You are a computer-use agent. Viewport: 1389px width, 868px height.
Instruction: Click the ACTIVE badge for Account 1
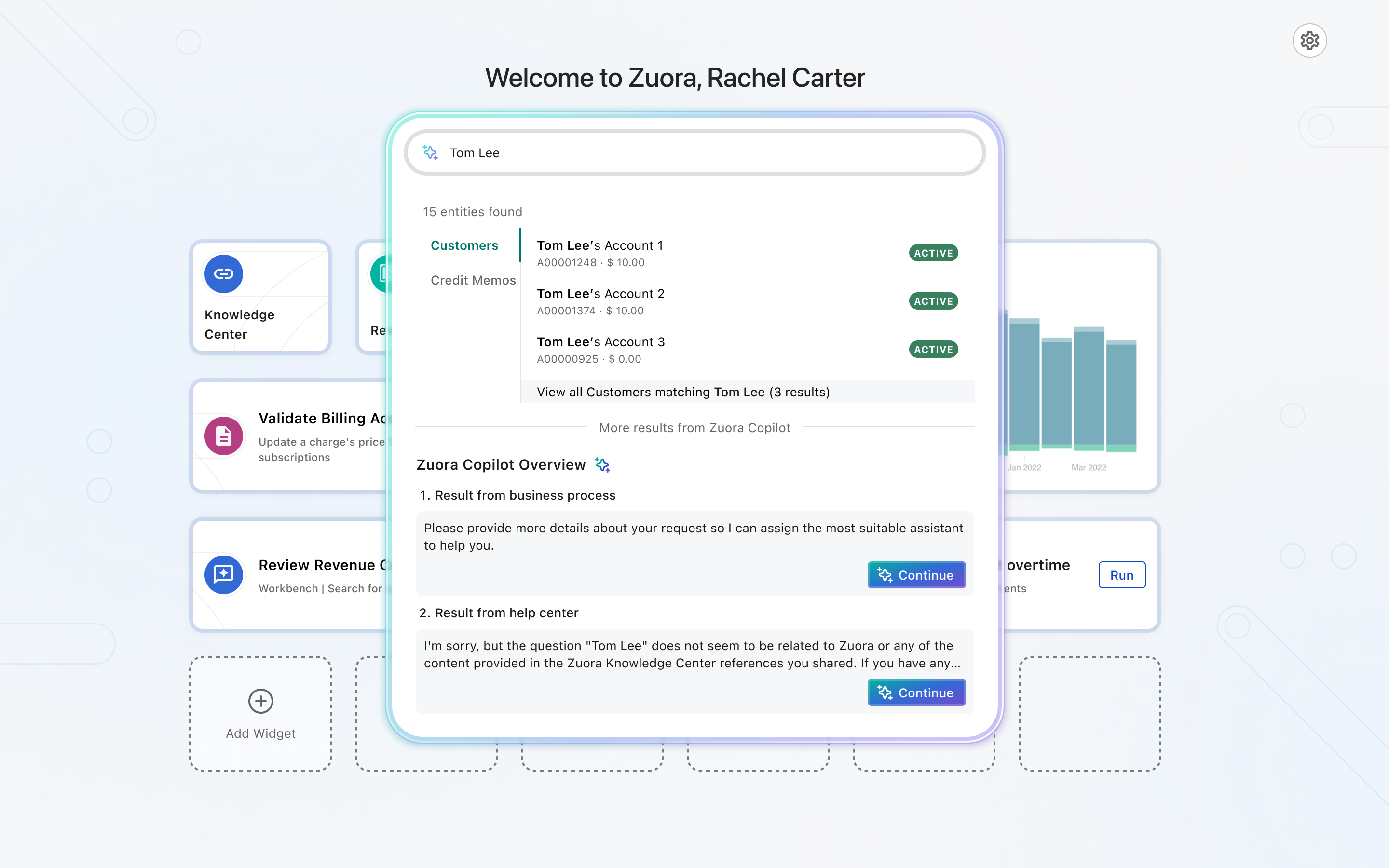click(933, 253)
